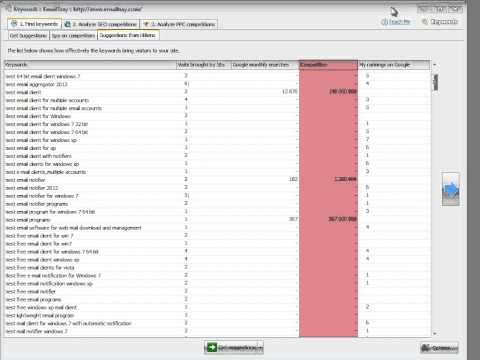
Task: Sort by Visits brought to site column
Action: [203, 65]
